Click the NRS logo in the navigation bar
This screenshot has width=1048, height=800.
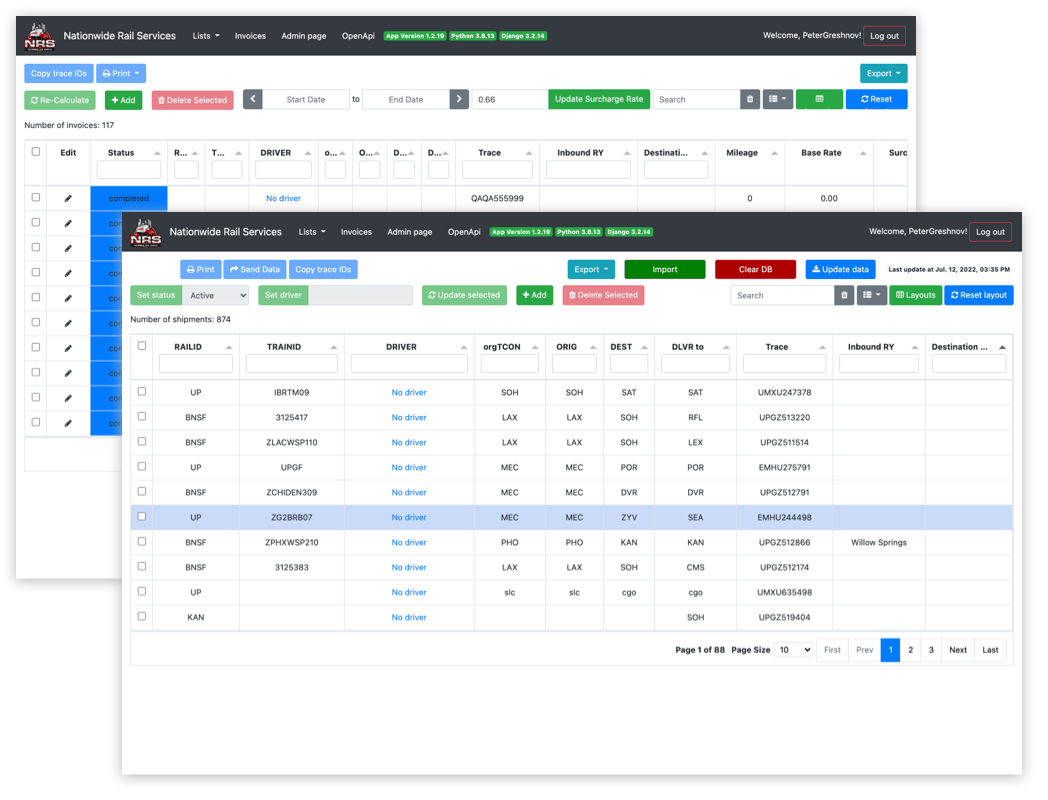(147, 231)
